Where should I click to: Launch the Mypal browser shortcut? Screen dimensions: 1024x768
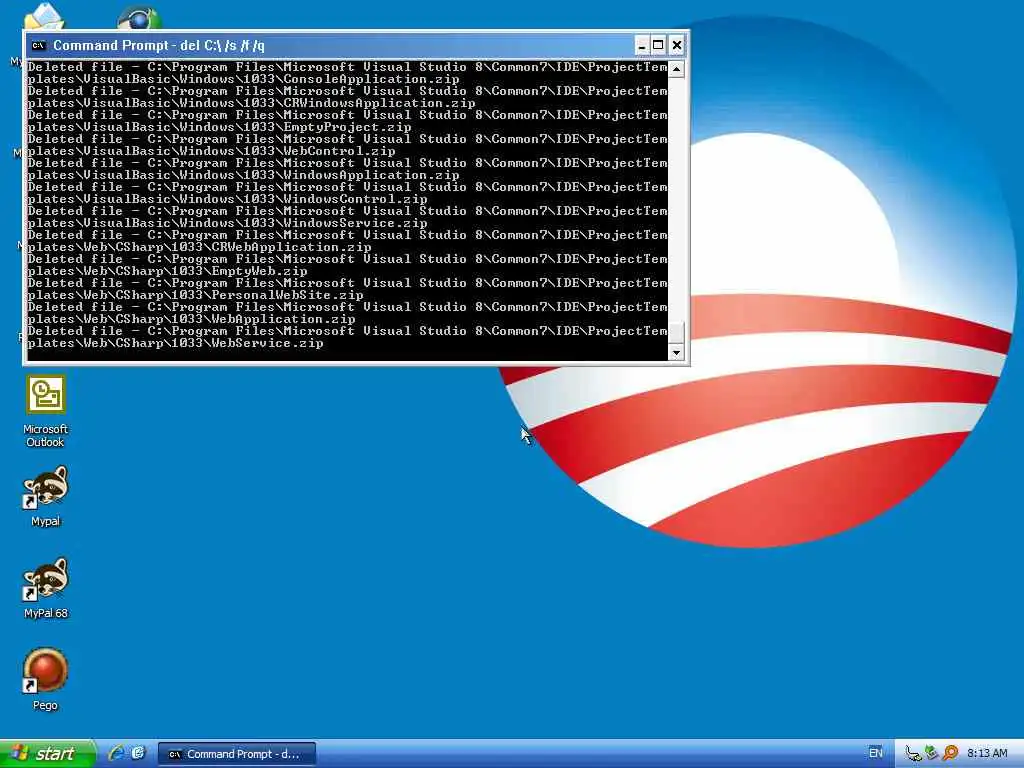click(x=46, y=496)
